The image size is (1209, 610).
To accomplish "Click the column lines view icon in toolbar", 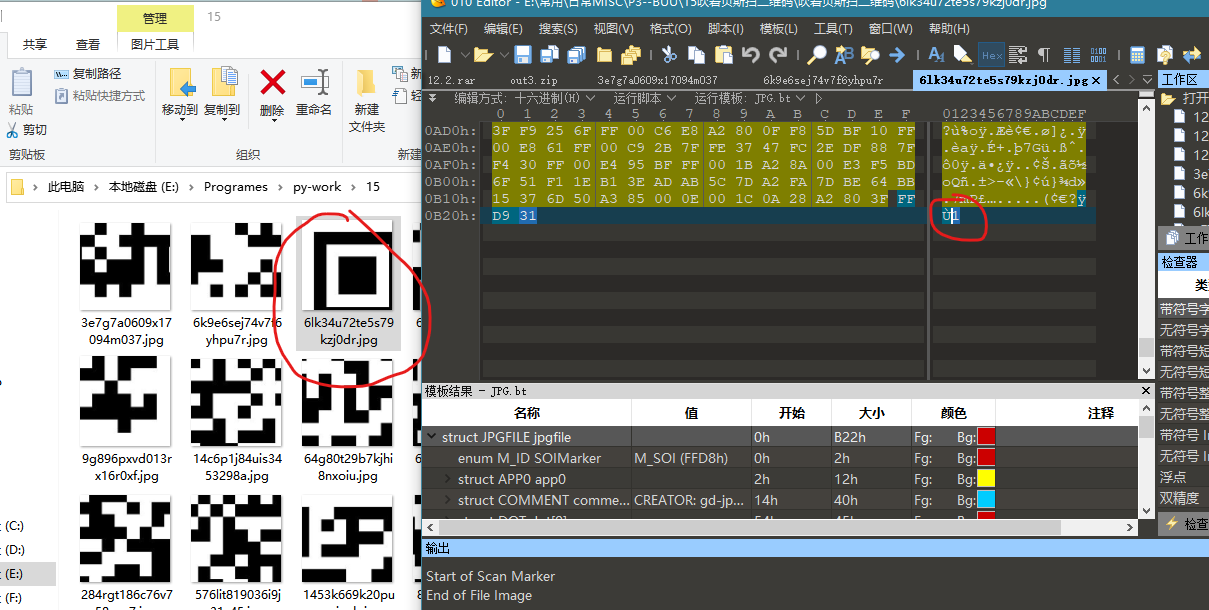I will click(1071, 55).
